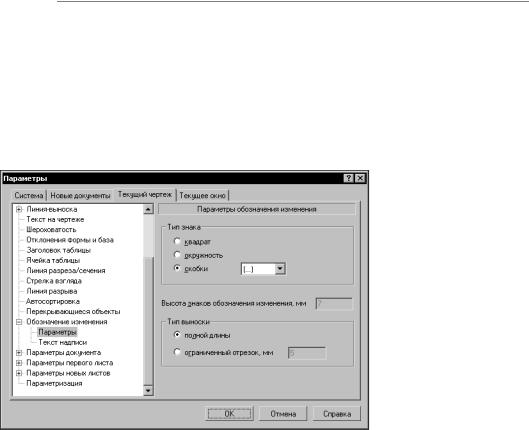The image size is (529, 430).
Task: Confirm with the OK button
Action: coord(229,413)
